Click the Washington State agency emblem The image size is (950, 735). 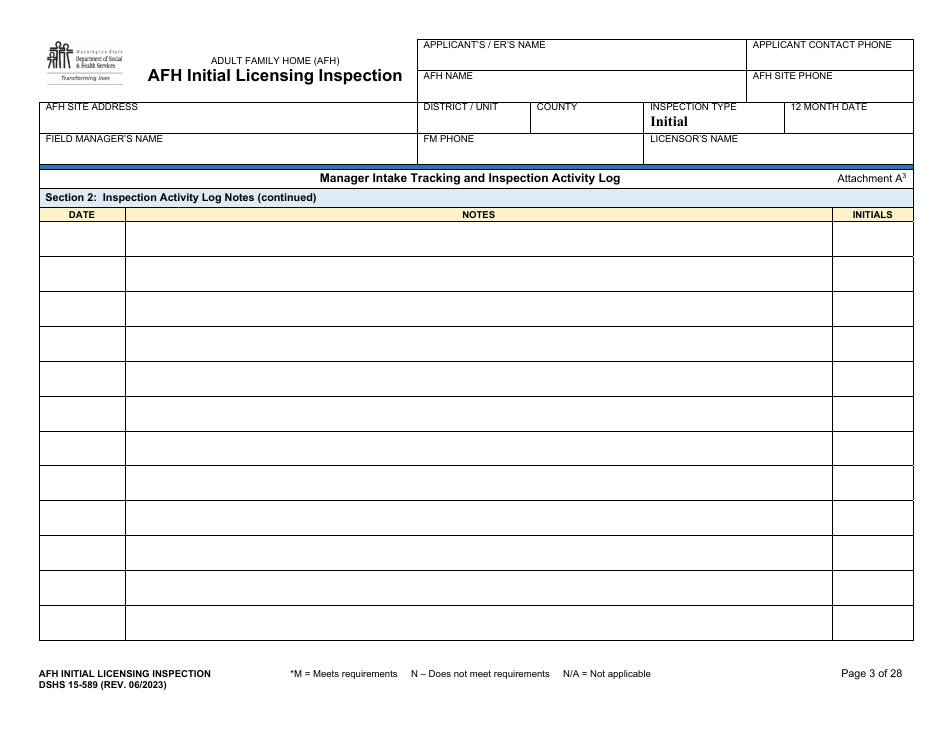click(61, 55)
